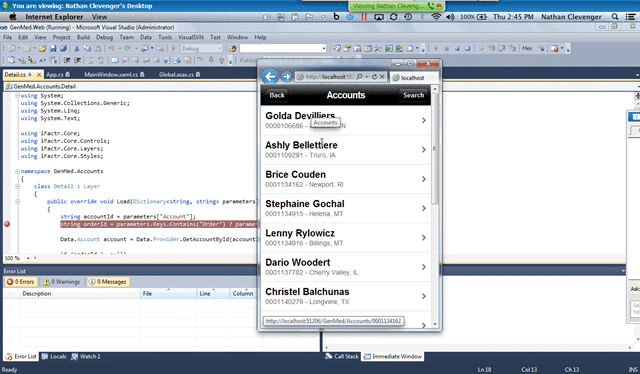Viewport: 640px width, 374px height.
Task: Click the browser window's vertical scrollbar thumb
Action: (435, 149)
